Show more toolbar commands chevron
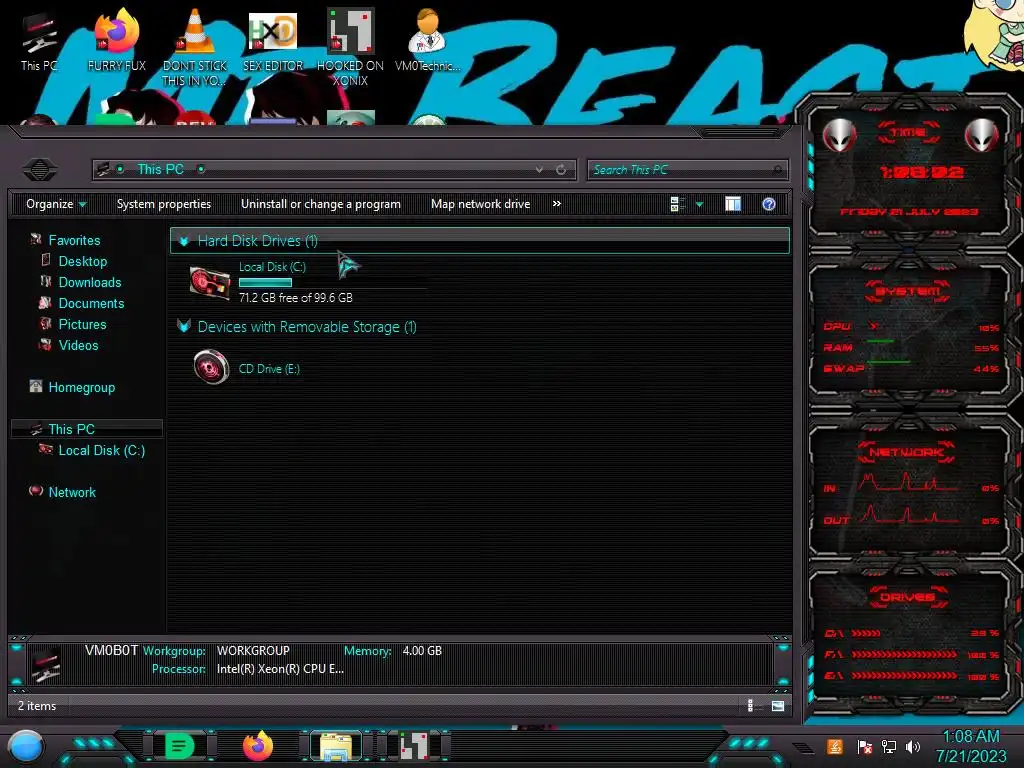This screenshot has width=1024, height=768. pyautogui.click(x=556, y=204)
